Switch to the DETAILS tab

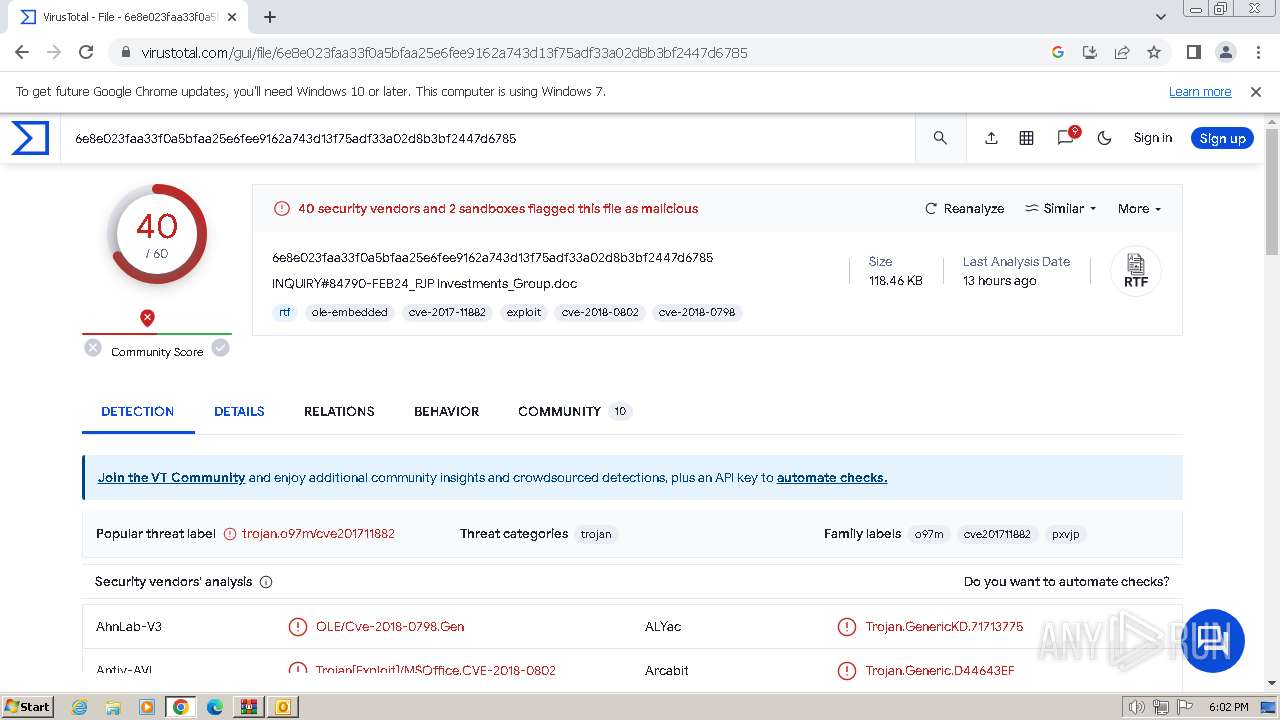coord(239,411)
